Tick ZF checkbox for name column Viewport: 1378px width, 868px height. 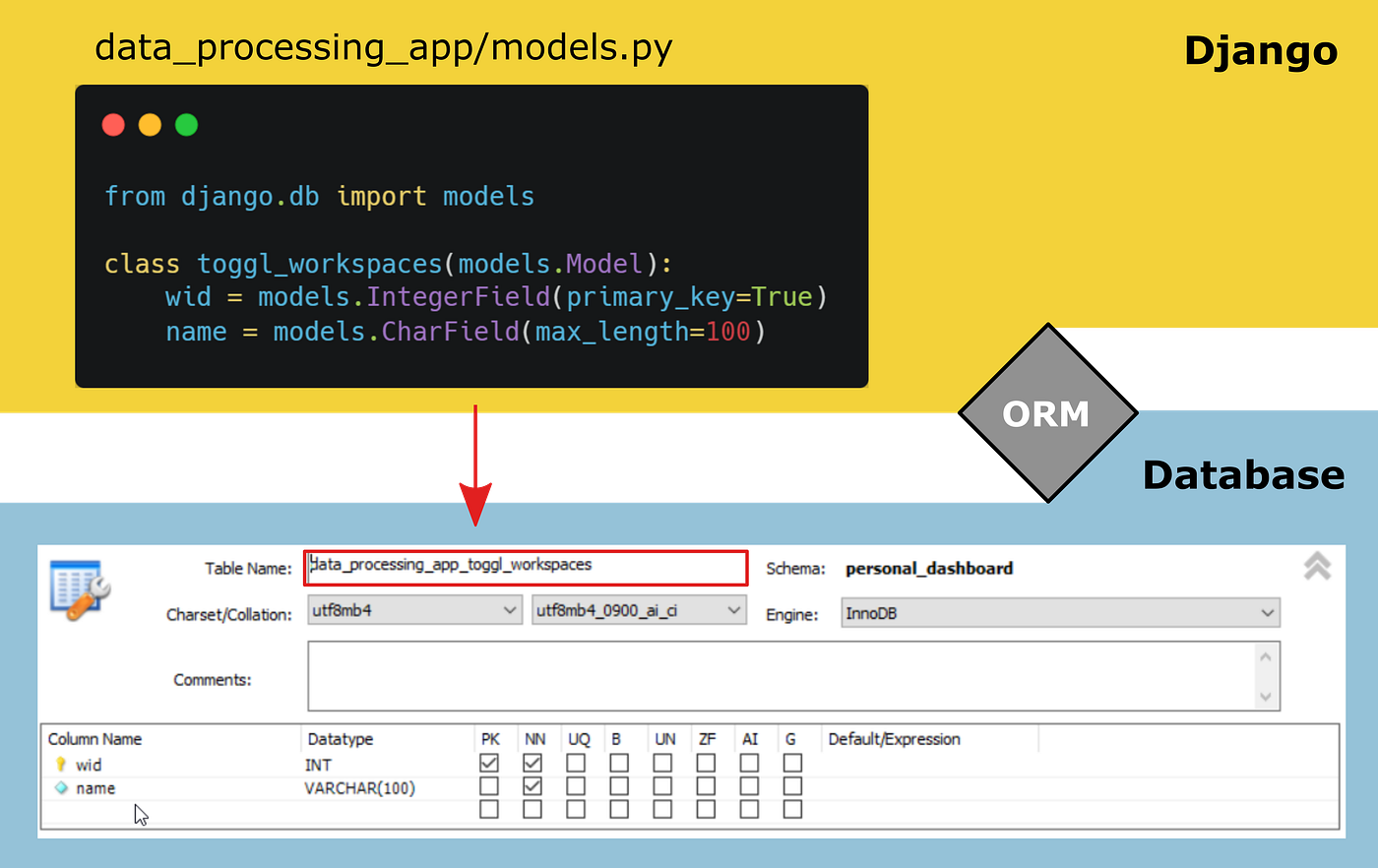pos(706,786)
